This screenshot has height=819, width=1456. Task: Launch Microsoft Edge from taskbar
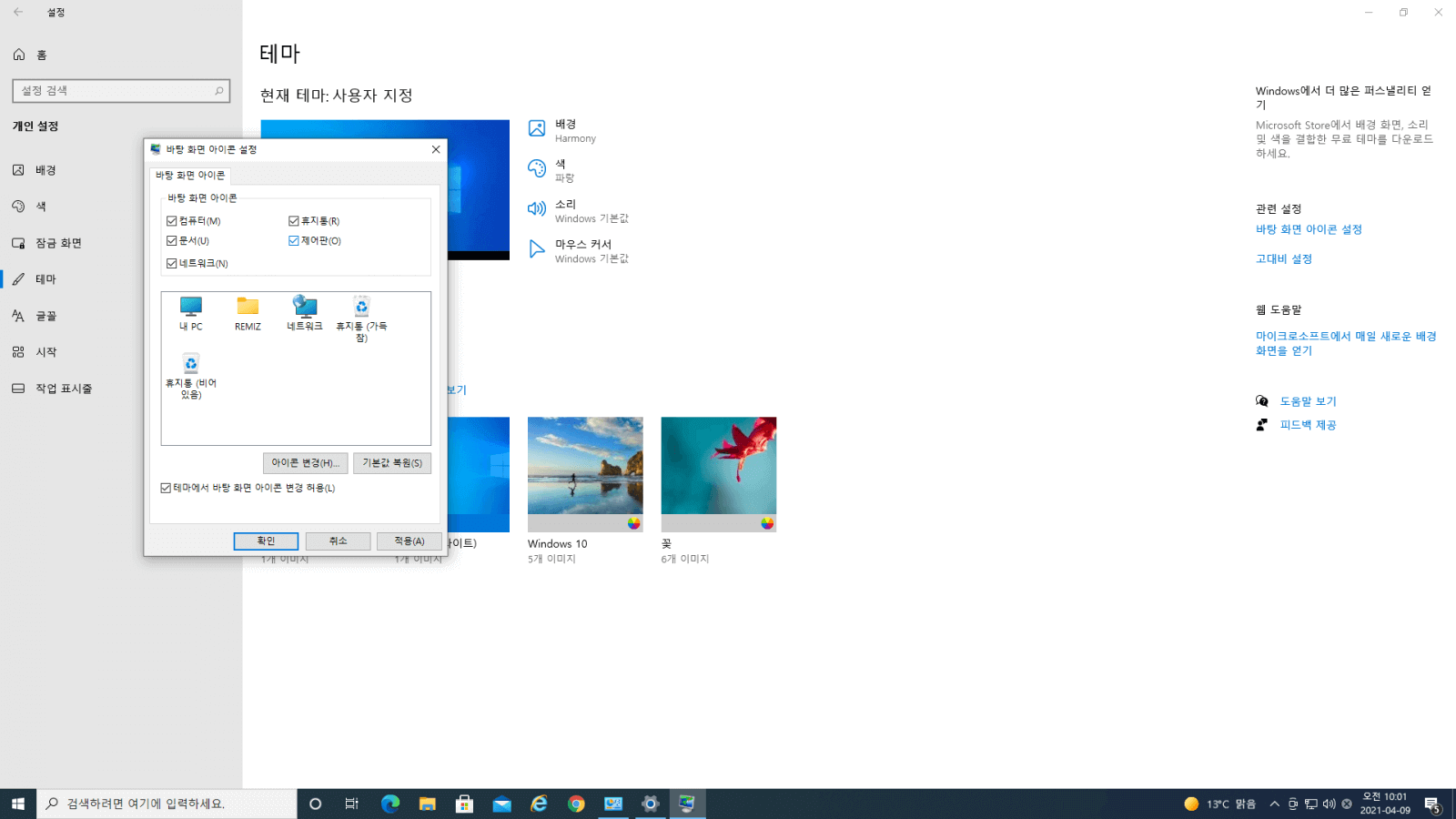click(x=390, y=804)
